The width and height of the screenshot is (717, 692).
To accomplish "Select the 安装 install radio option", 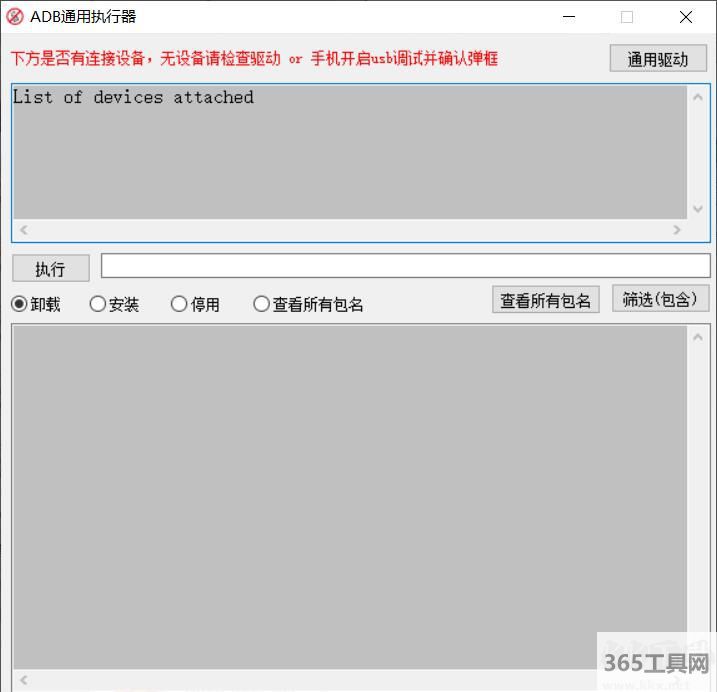I will tap(98, 304).
